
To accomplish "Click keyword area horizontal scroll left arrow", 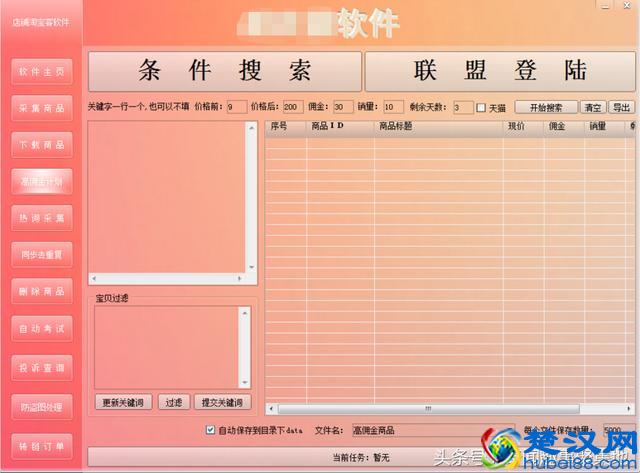I will pyautogui.click(x=94, y=278).
